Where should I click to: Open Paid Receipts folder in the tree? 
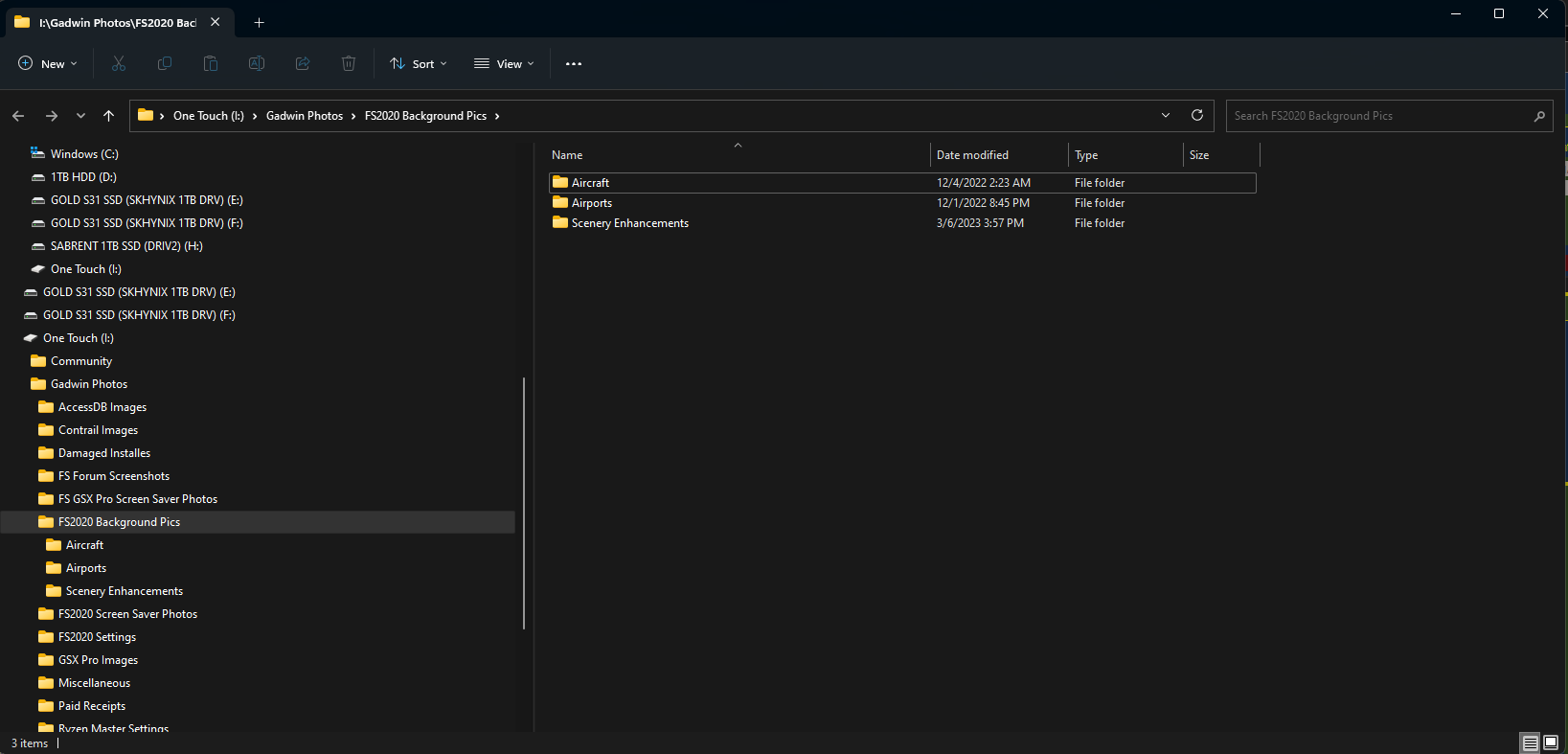[92, 706]
